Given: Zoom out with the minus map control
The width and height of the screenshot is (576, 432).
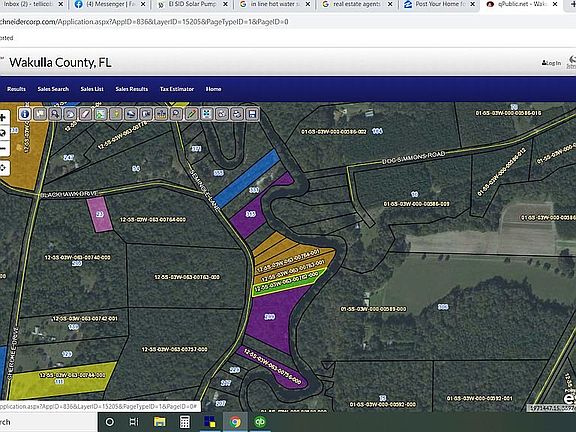Looking at the screenshot, I should (3, 148).
